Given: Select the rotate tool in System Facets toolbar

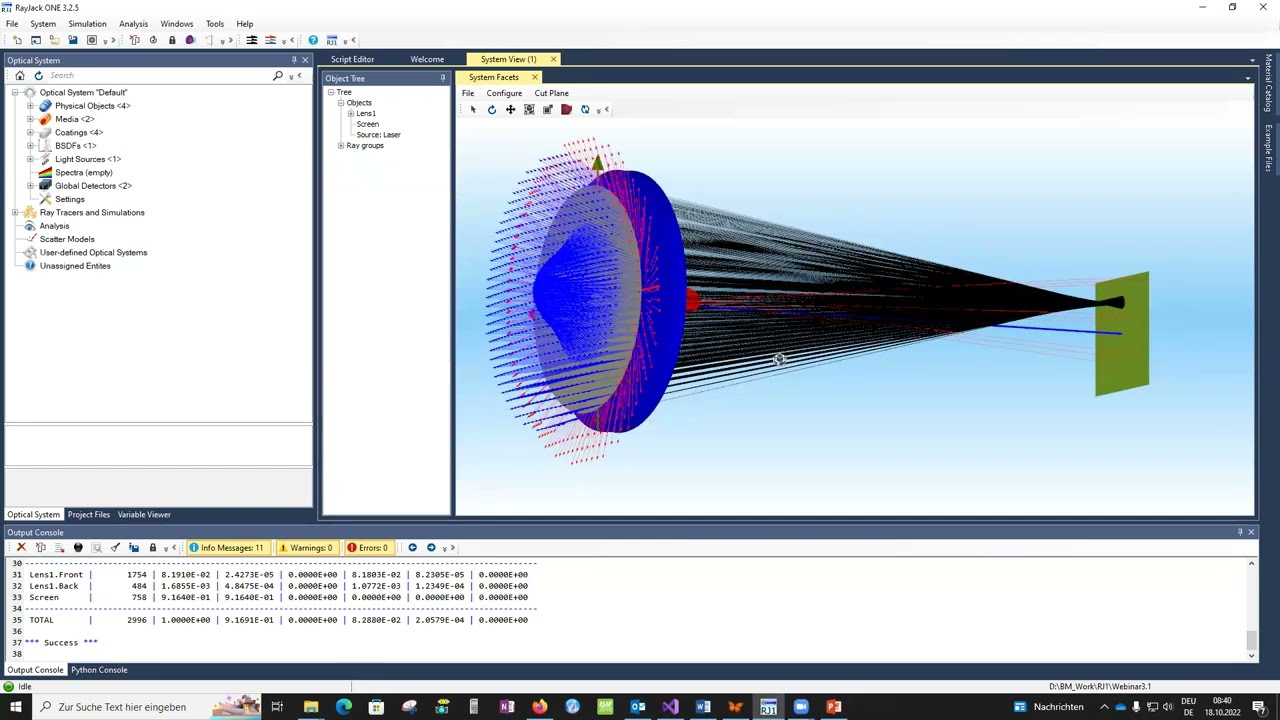Looking at the screenshot, I should click(492, 110).
